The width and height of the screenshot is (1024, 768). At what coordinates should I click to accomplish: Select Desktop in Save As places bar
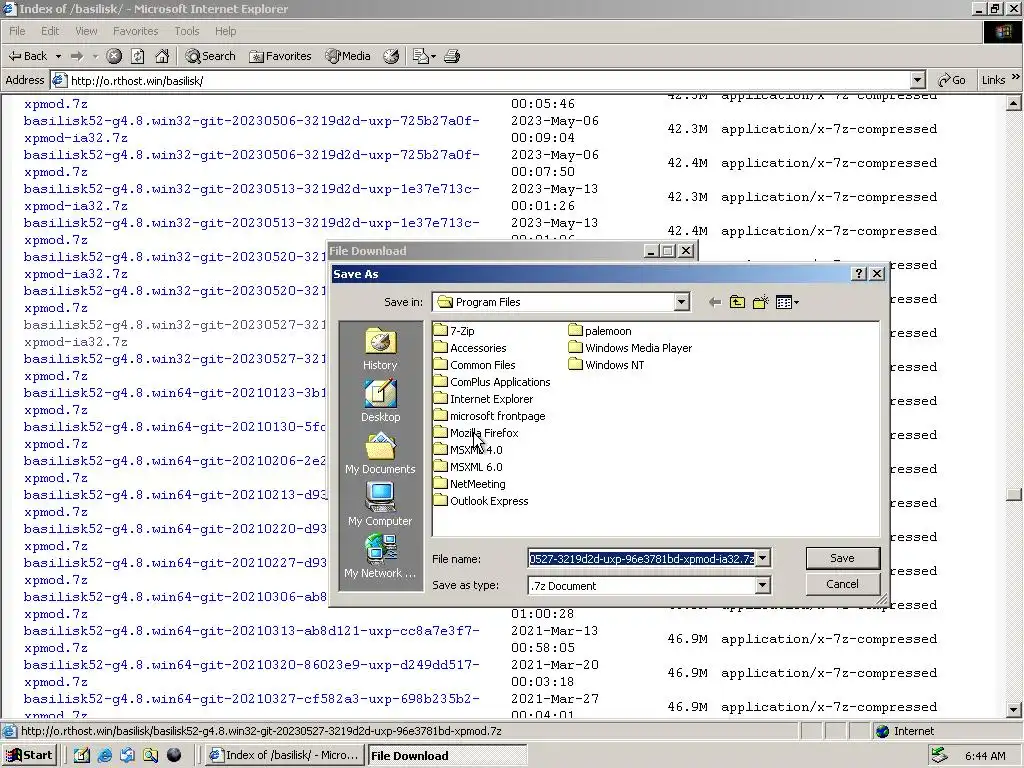pos(380,401)
